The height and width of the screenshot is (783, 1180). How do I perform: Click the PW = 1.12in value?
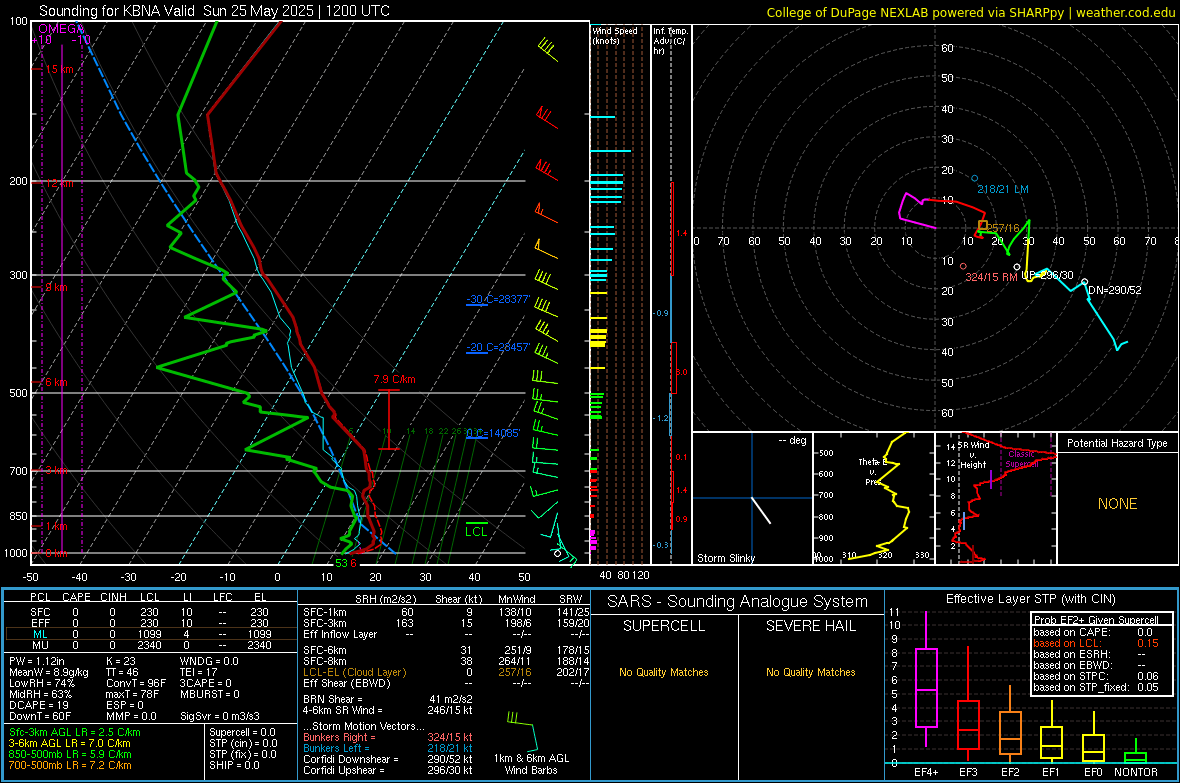click(38, 661)
